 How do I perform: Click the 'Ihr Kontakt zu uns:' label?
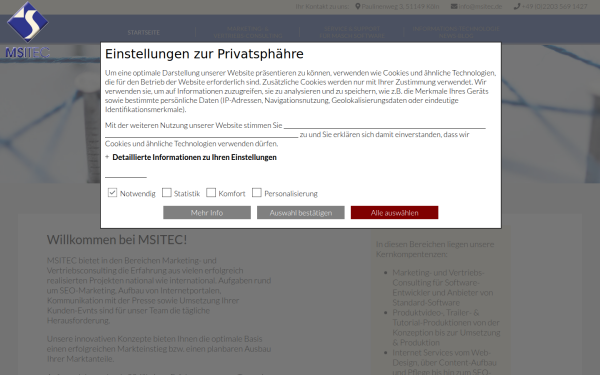[x=322, y=7]
